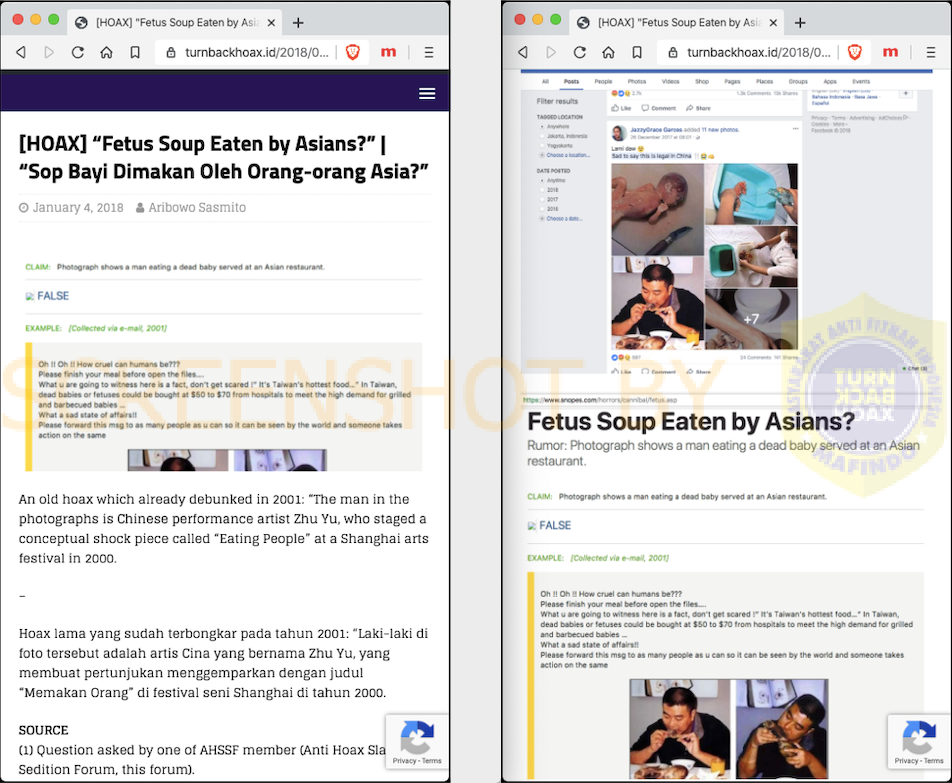952x783 pixels.
Task: Click site info lock icon in right address bar
Action: coord(673,52)
